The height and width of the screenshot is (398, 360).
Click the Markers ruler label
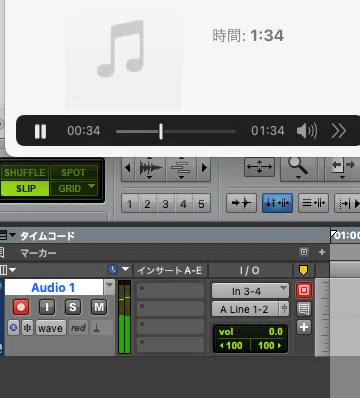[x=38, y=253]
